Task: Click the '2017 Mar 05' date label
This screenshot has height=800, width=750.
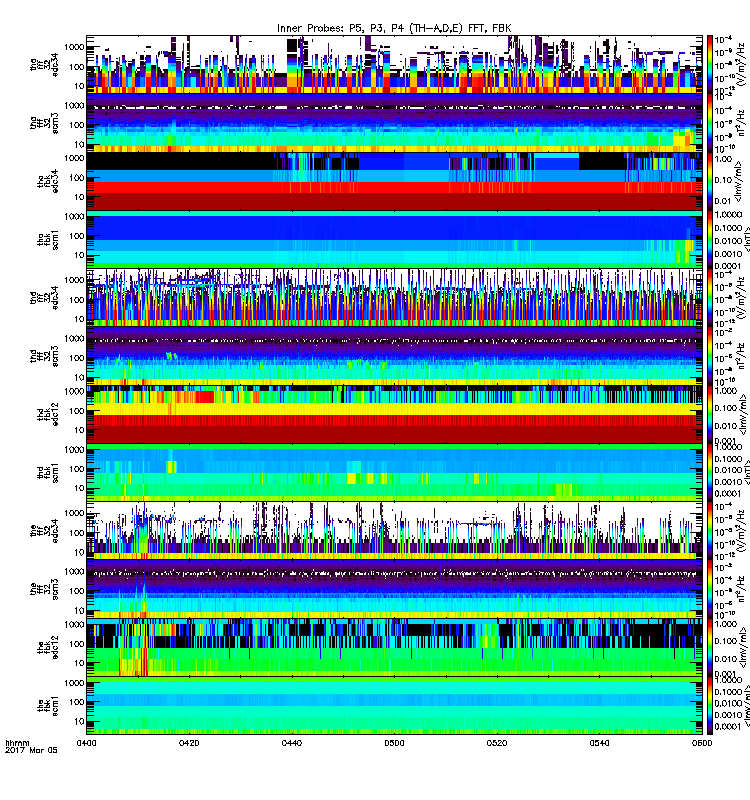Action: pyautogui.click(x=31, y=750)
